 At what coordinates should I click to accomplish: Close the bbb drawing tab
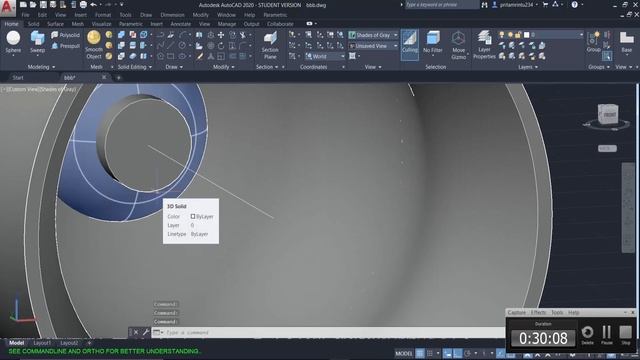click(104, 77)
